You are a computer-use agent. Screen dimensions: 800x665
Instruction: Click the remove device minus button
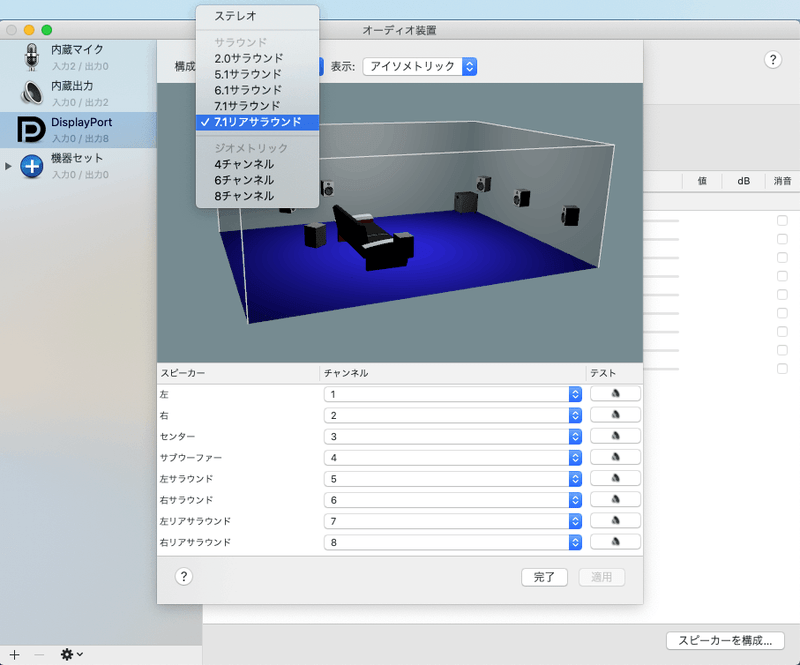[39, 655]
